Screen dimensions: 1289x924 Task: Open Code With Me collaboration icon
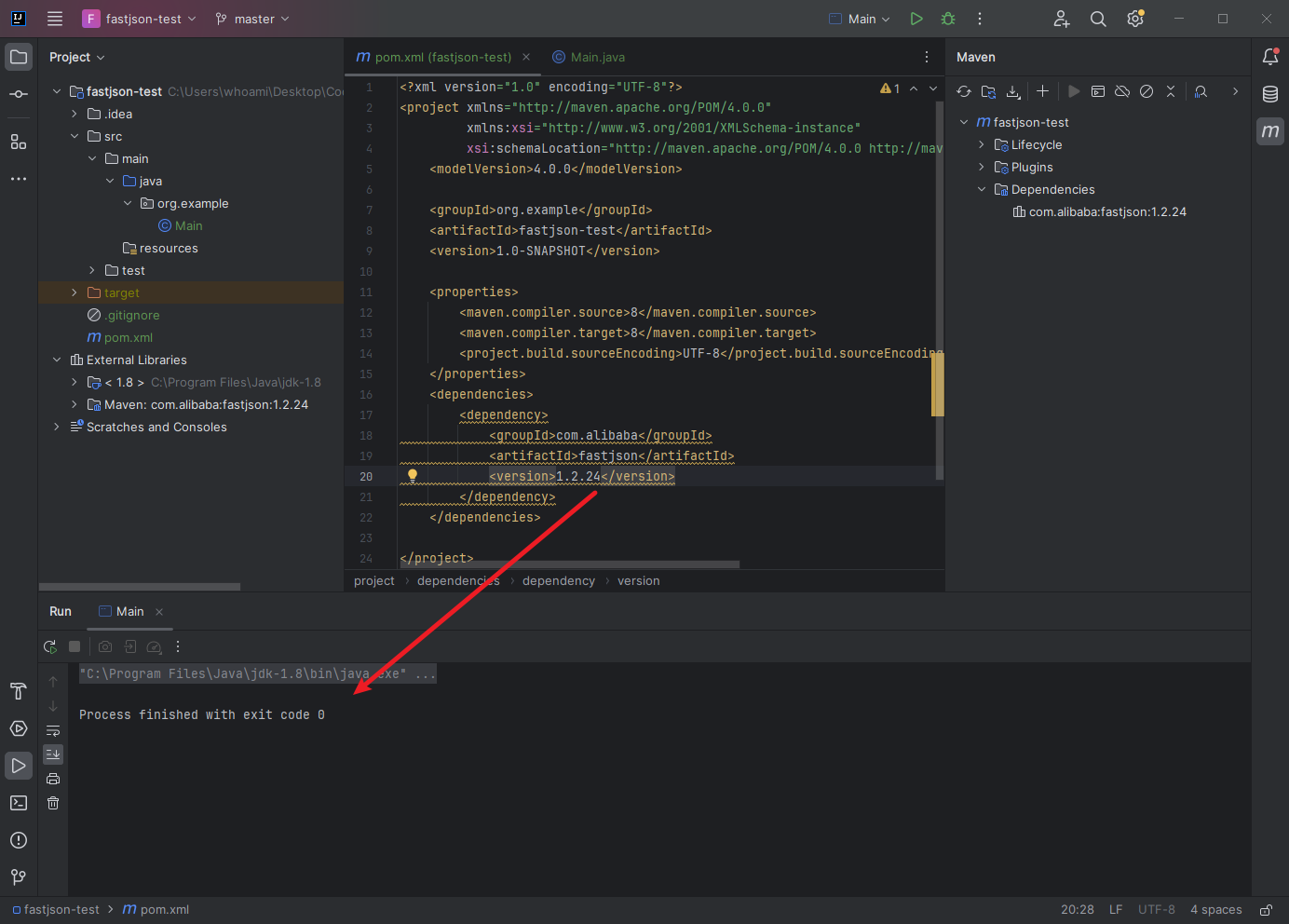pyautogui.click(x=1062, y=19)
